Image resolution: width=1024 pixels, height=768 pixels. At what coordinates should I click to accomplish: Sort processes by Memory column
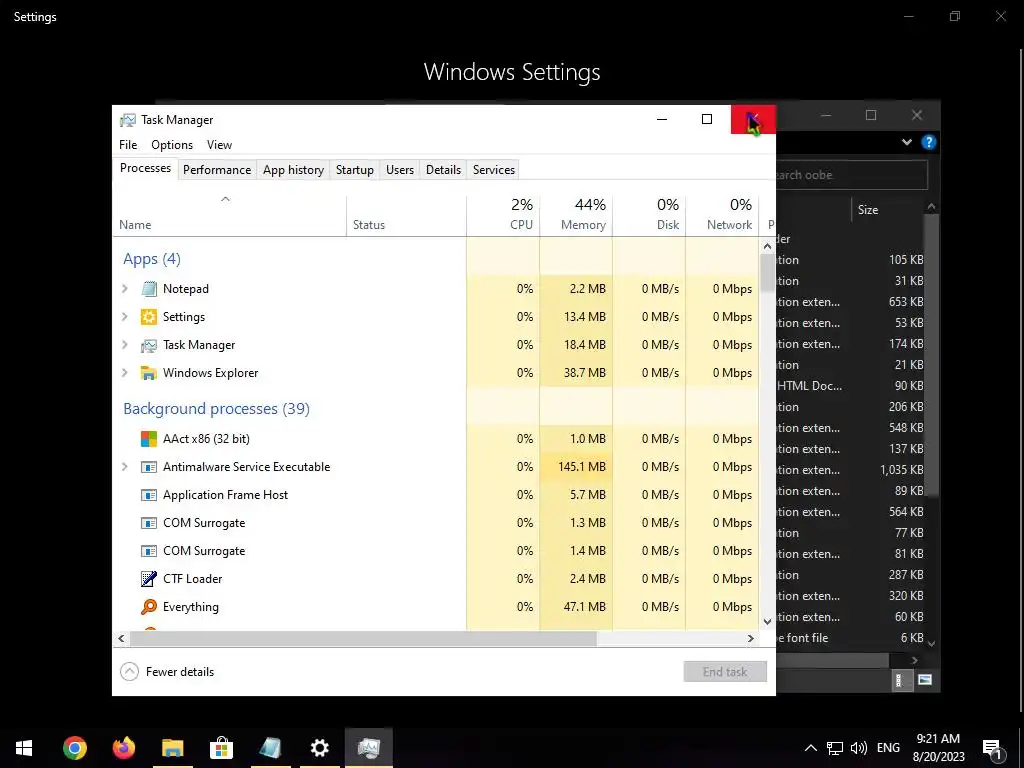coord(576,216)
